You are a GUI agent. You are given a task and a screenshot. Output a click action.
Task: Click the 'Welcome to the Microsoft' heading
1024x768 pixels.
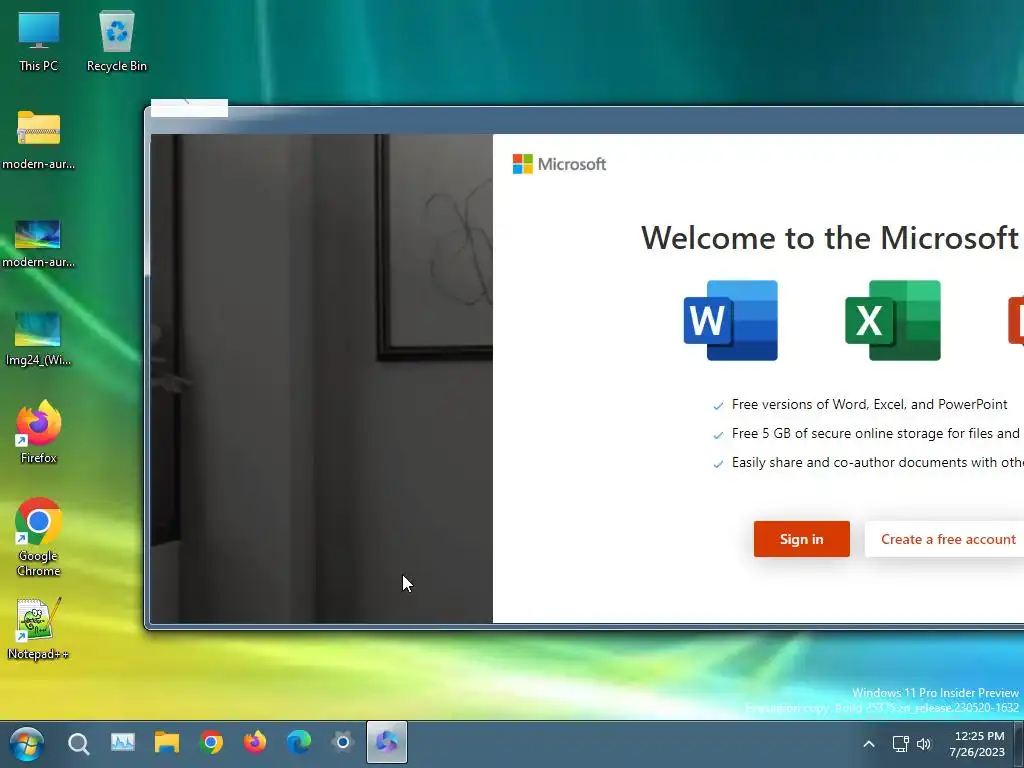click(830, 238)
